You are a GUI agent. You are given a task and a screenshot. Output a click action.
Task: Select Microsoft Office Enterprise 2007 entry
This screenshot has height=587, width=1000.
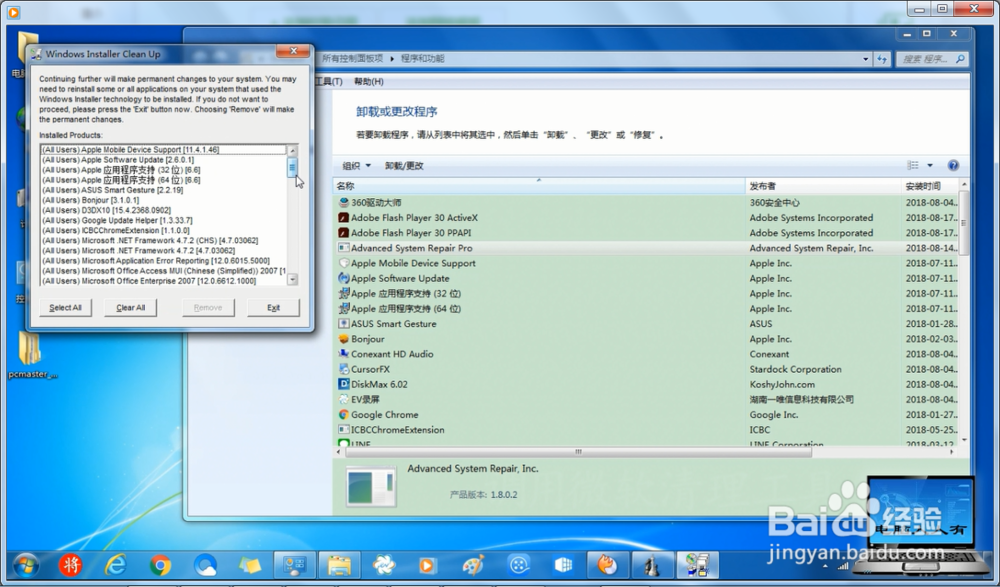pyautogui.click(x=164, y=281)
